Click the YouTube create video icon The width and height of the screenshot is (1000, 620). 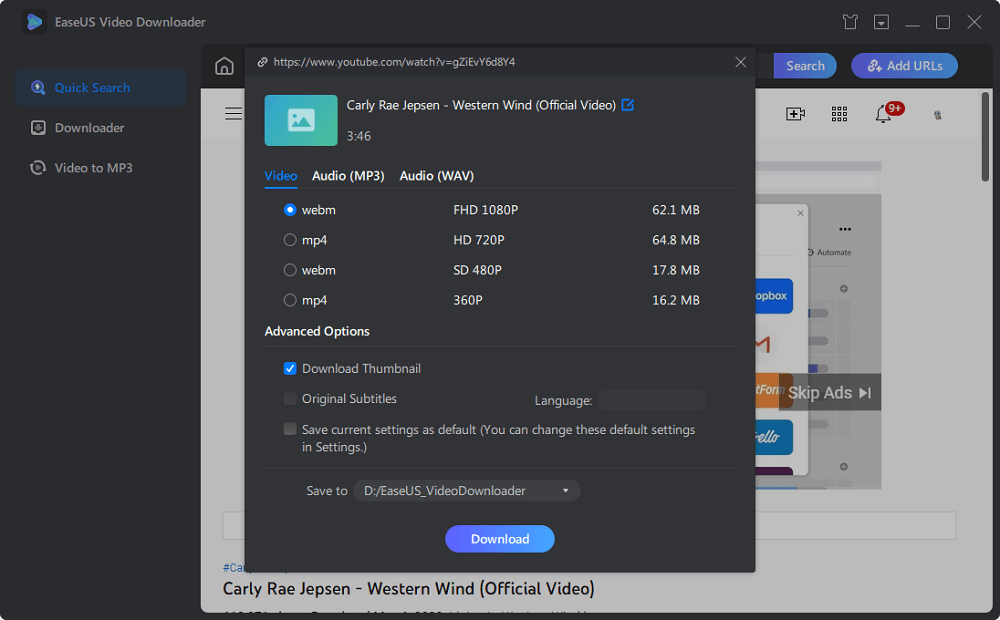click(795, 114)
